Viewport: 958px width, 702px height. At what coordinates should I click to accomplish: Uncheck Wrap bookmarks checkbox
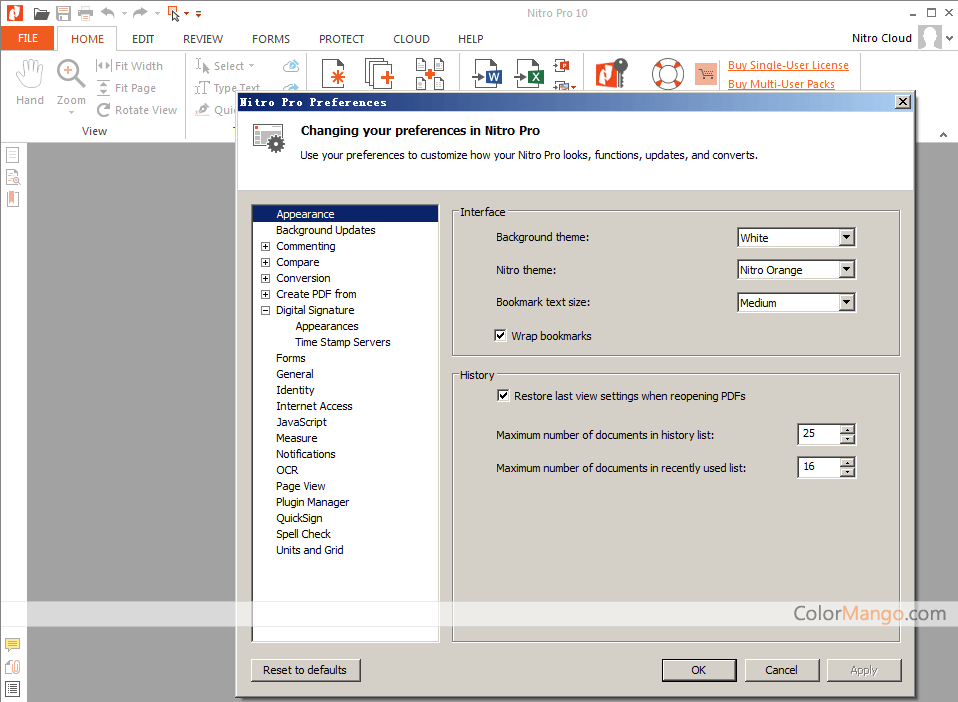[x=501, y=336]
